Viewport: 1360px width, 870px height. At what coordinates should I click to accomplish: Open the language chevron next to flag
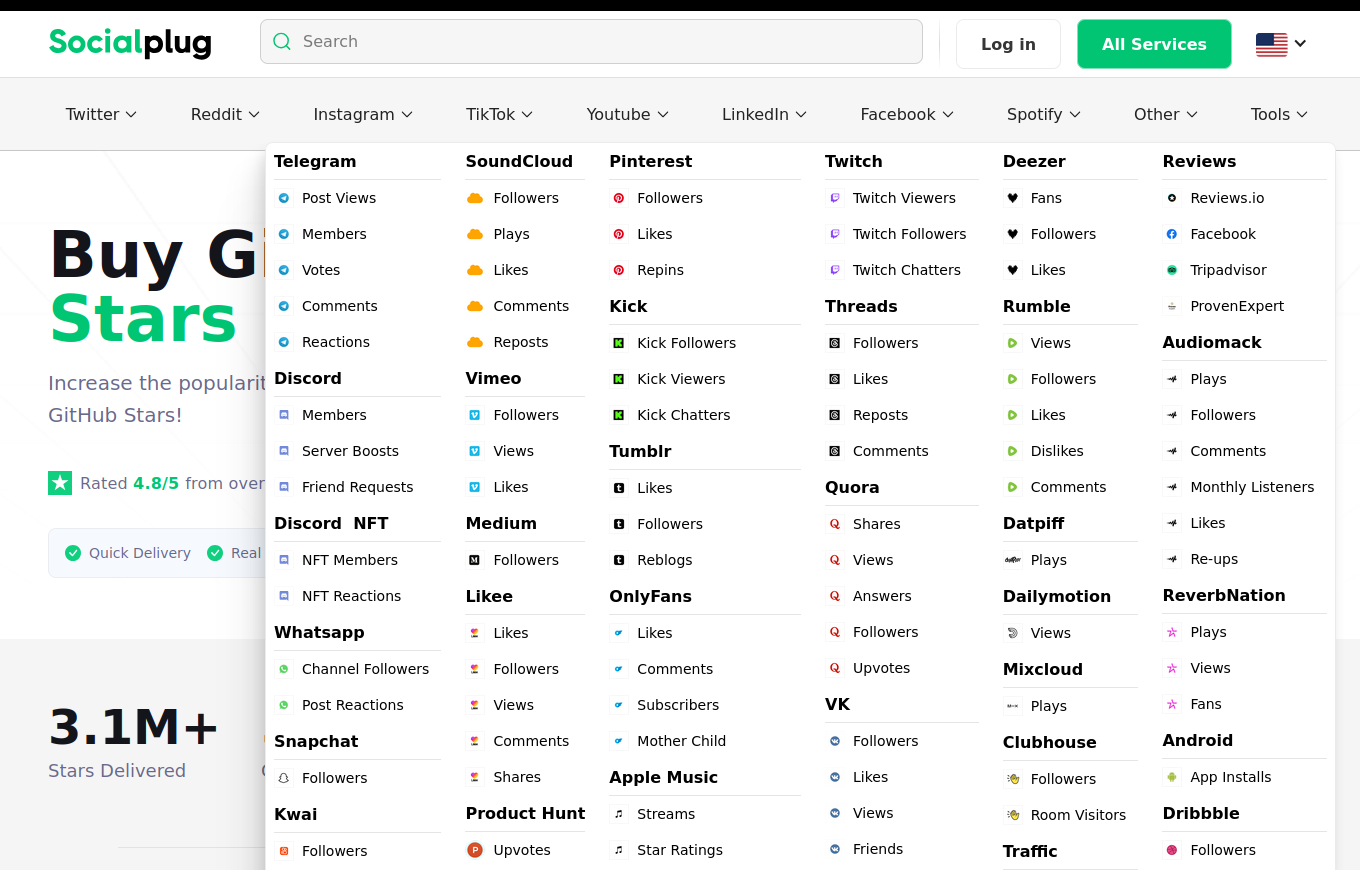pyautogui.click(x=1300, y=43)
